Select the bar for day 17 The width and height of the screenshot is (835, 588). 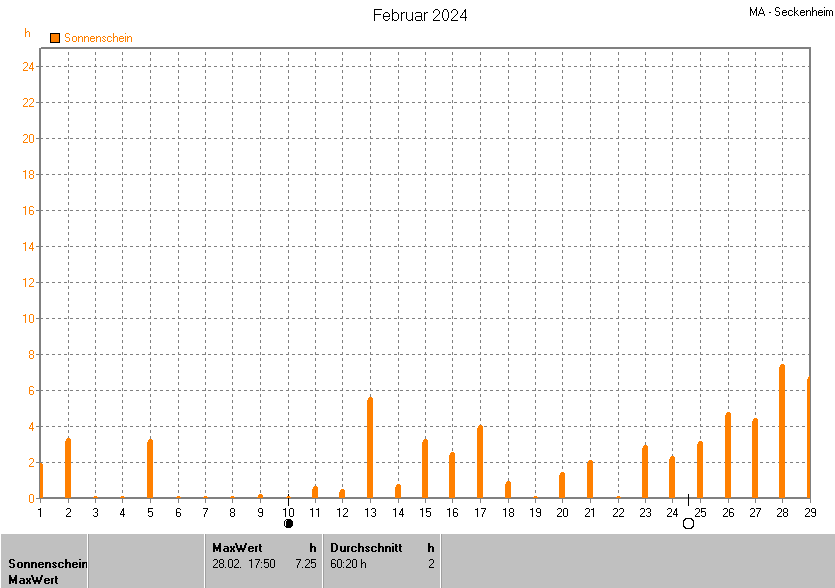(480, 462)
